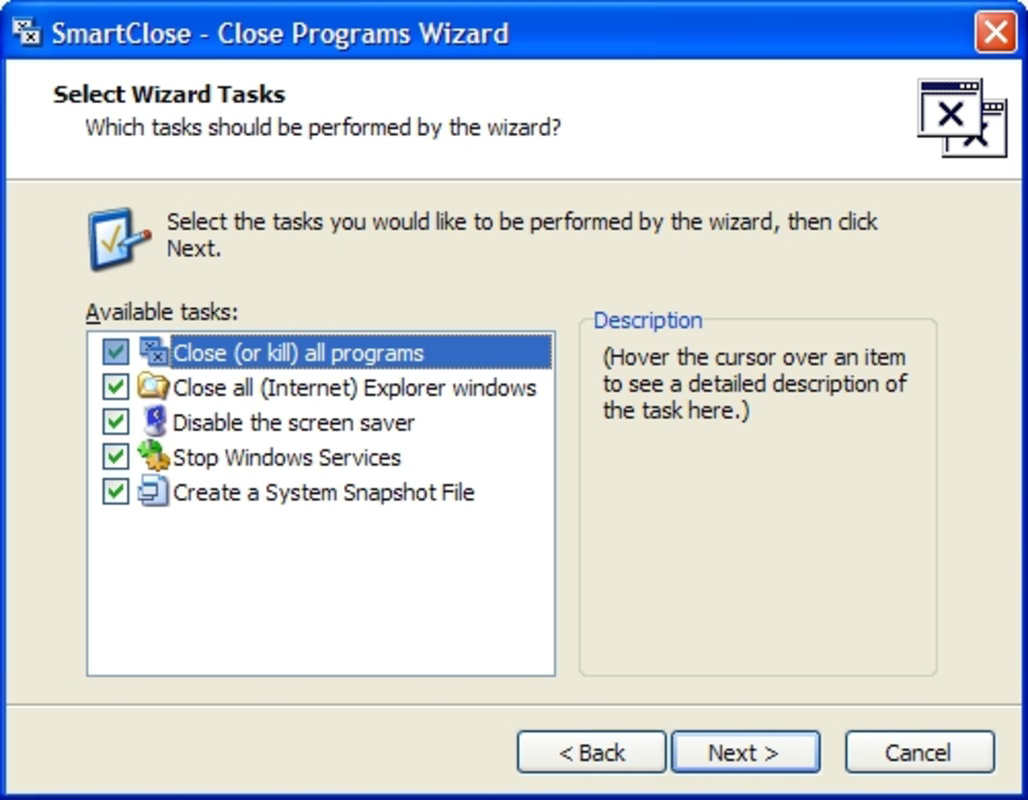The height and width of the screenshot is (800, 1028).
Task: Cancel the Close Programs Wizard
Action: 920,752
